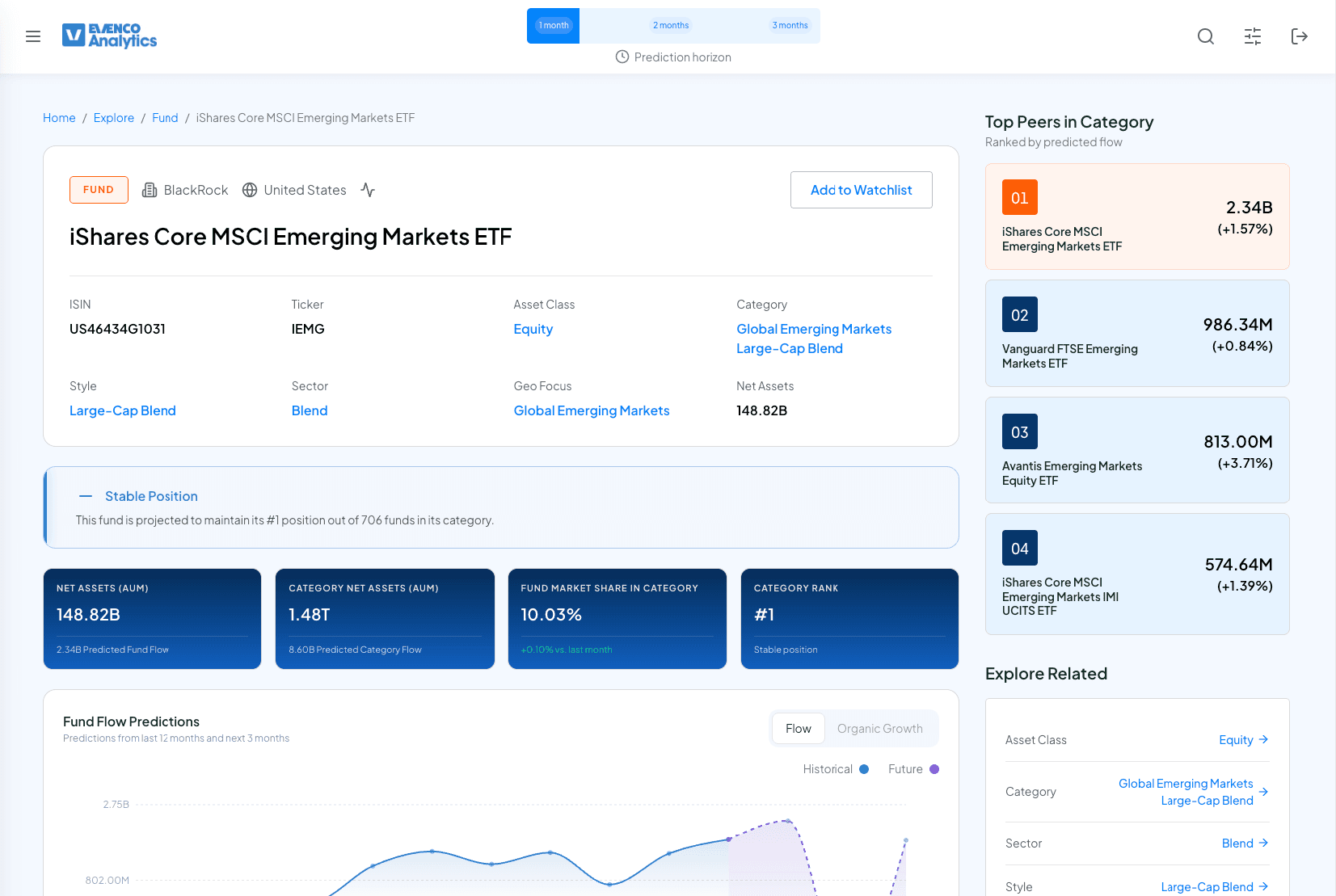Go to Explore in the breadcrumb
The image size is (1336, 896).
click(x=114, y=118)
